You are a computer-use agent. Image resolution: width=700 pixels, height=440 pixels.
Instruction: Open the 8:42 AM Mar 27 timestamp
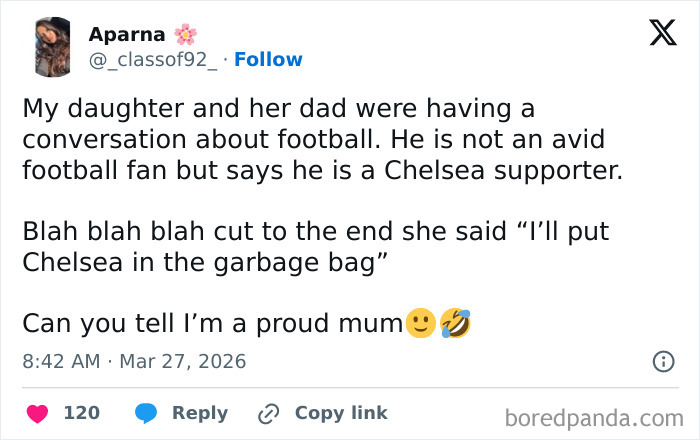(134, 361)
